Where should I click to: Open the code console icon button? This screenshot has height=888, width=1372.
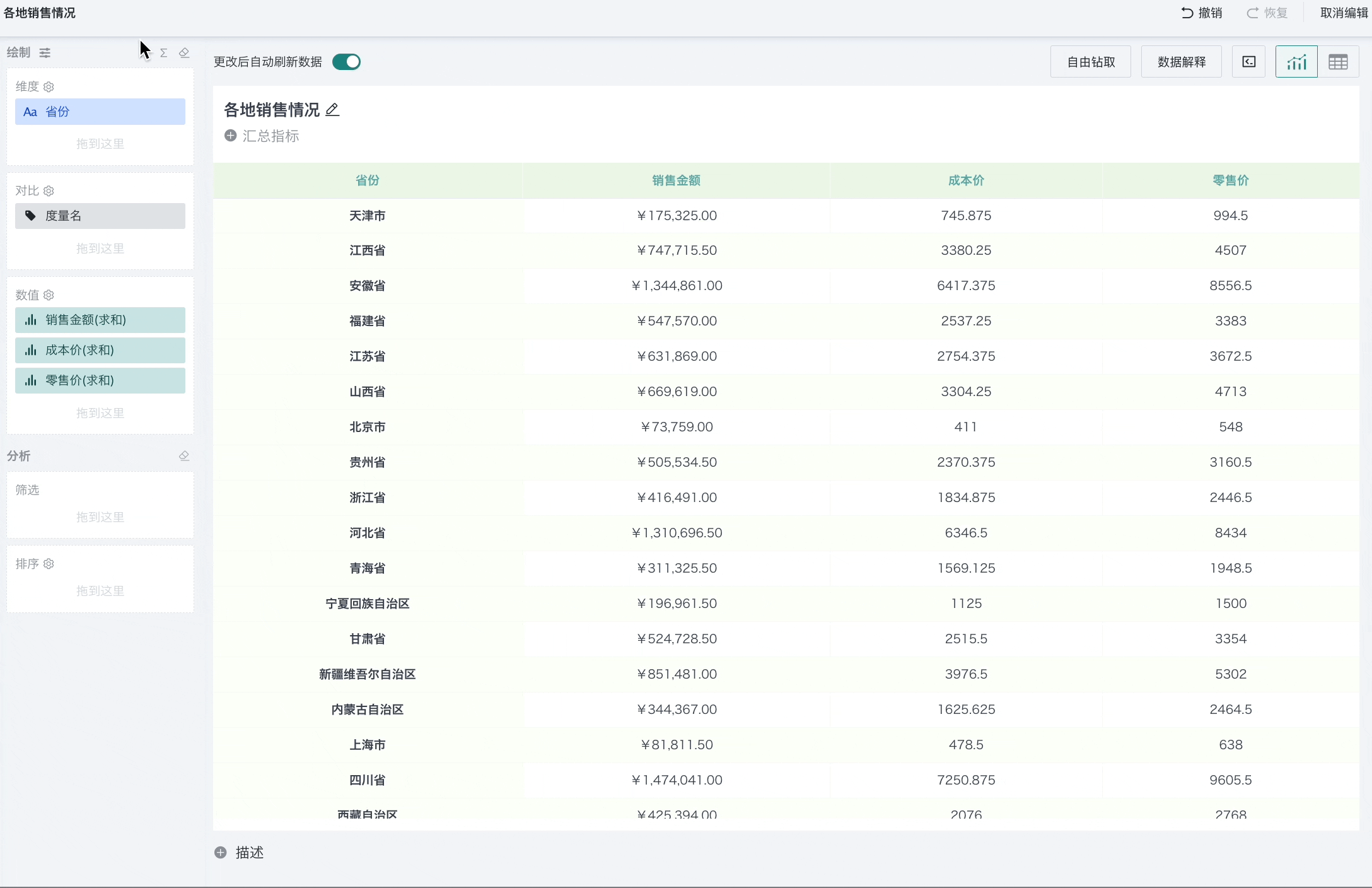pos(1248,62)
